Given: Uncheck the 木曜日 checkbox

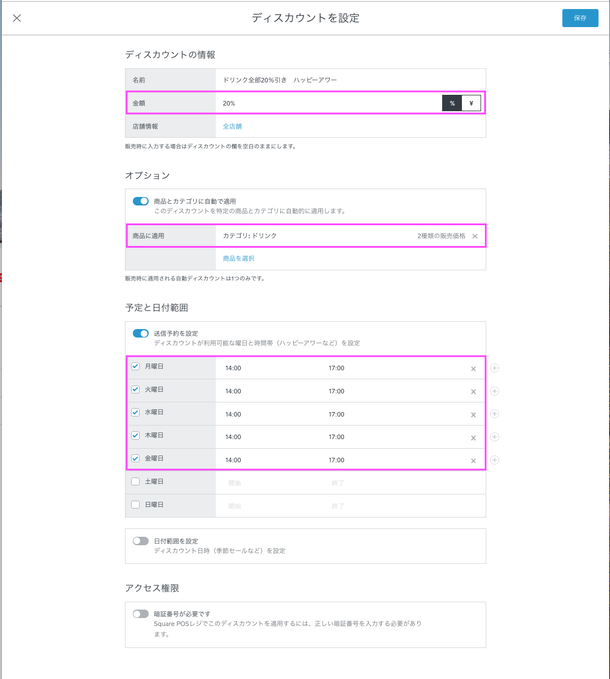Looking at the screenshot, I should coord(136,435).
